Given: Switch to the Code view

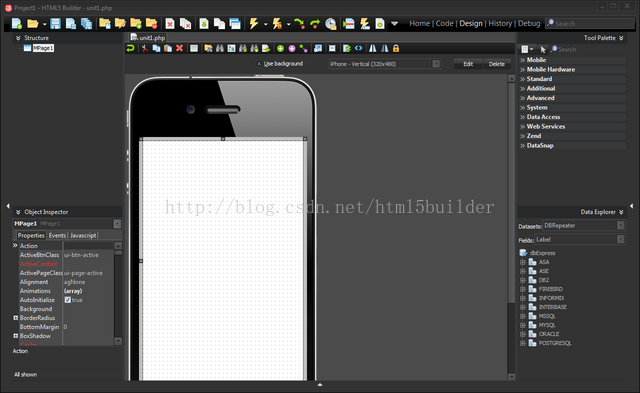Looking at the screenshot, I should point(444,24).
